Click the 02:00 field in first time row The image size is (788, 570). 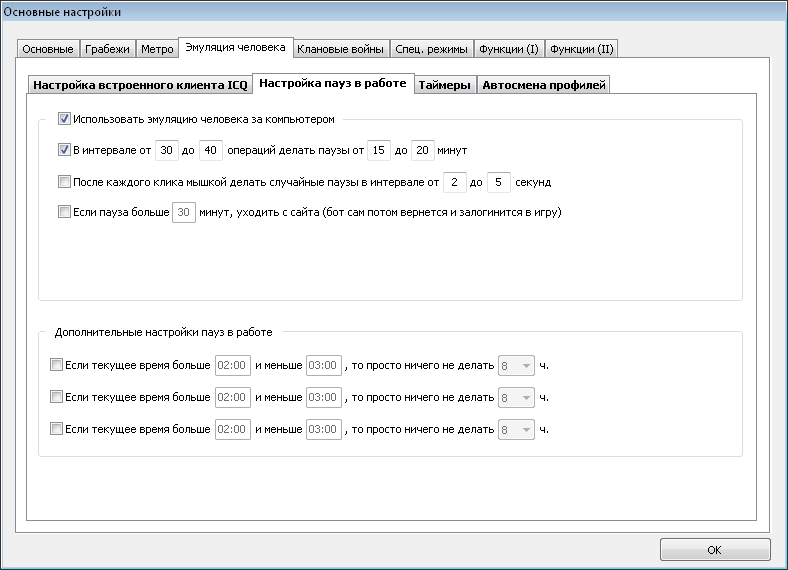(233, 365)
